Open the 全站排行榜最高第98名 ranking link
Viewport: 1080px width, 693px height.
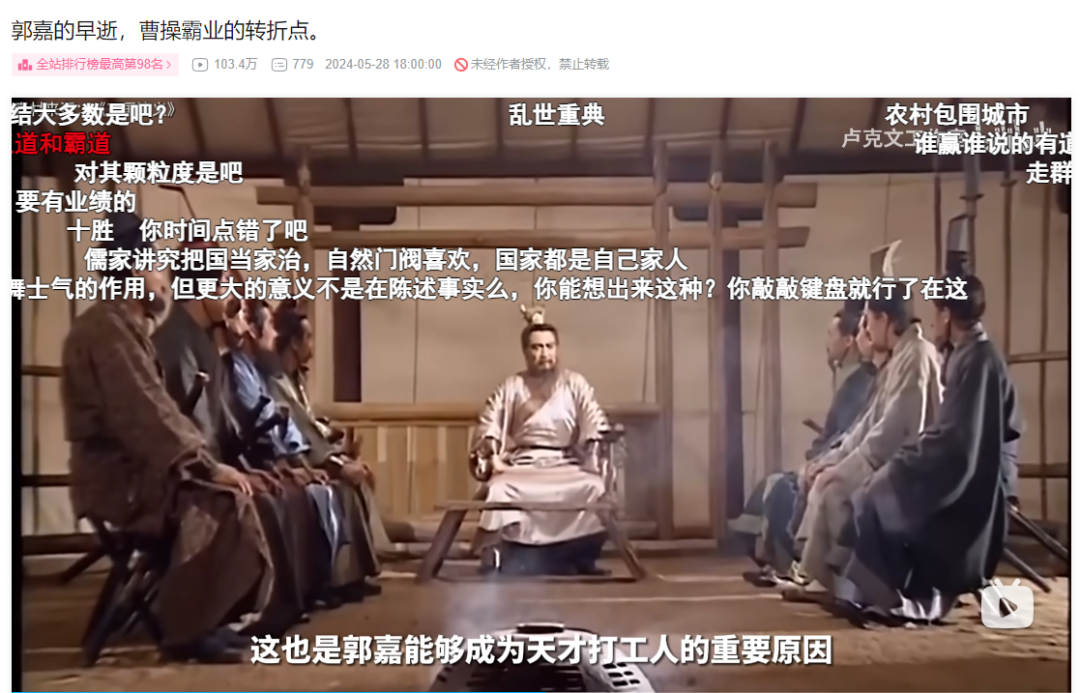(95, 65)
